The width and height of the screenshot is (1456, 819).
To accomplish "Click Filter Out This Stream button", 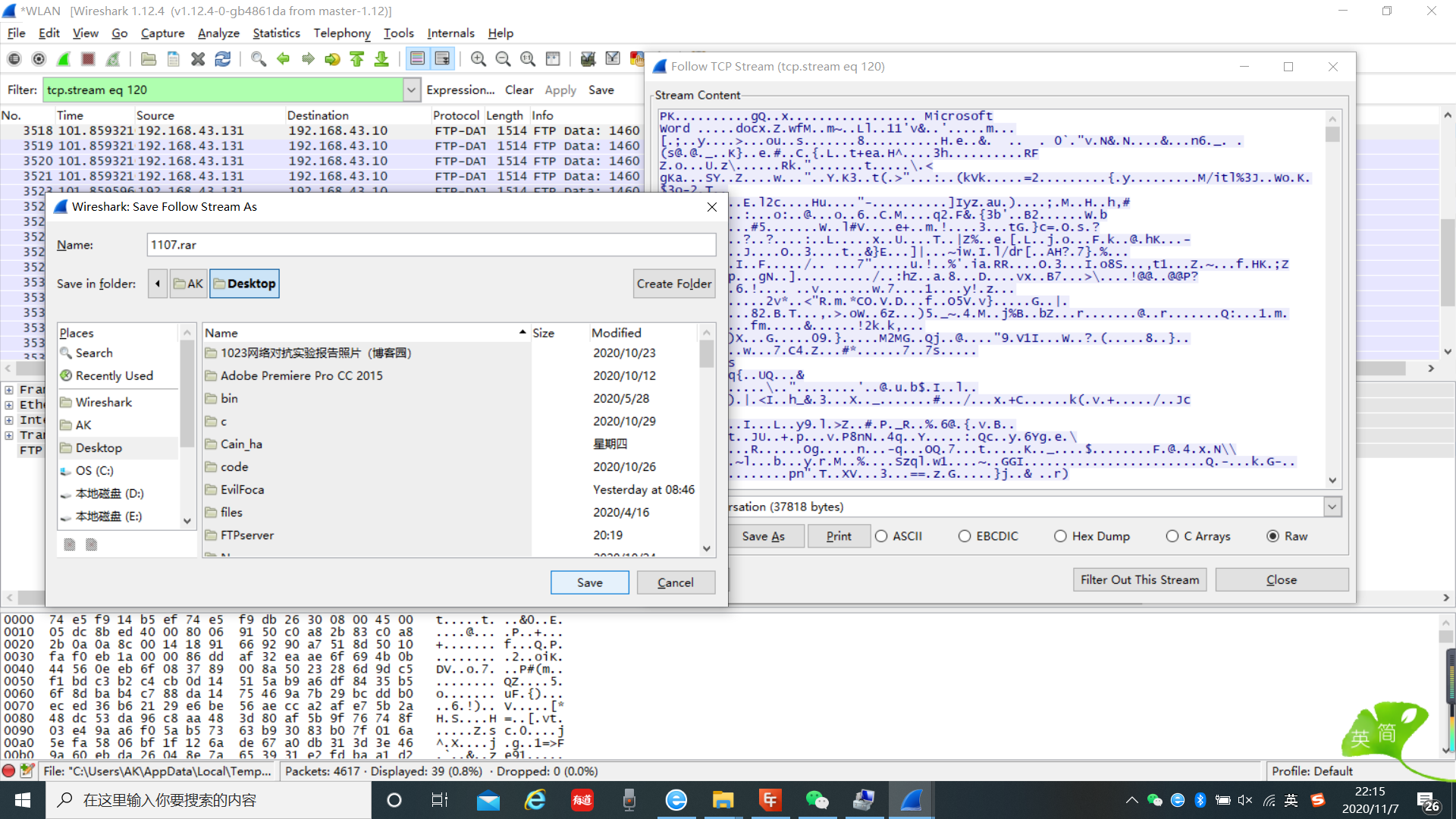I will 1140,579.
